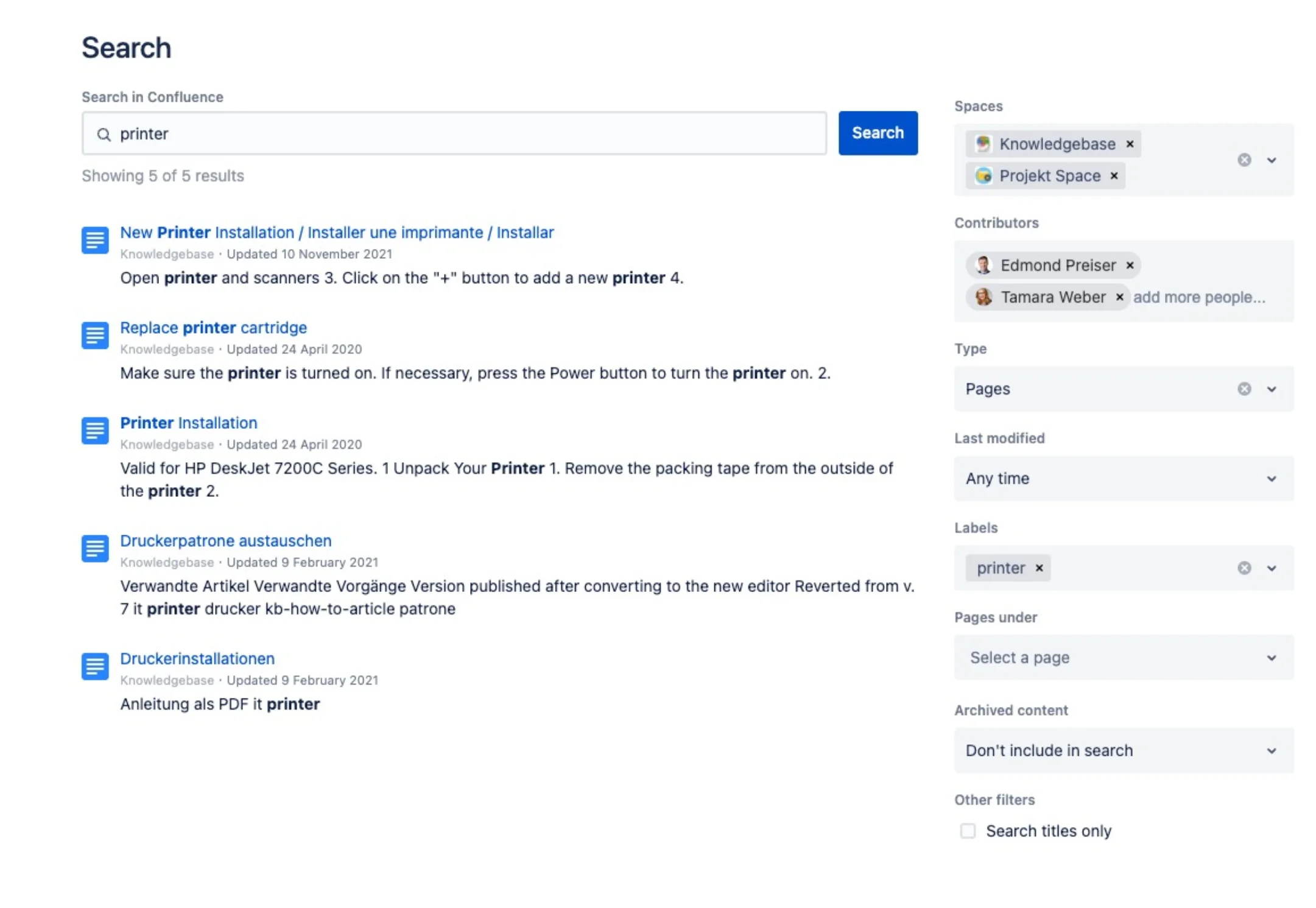Click the page icon beside Replace printer cartridge

pos(95,336)
